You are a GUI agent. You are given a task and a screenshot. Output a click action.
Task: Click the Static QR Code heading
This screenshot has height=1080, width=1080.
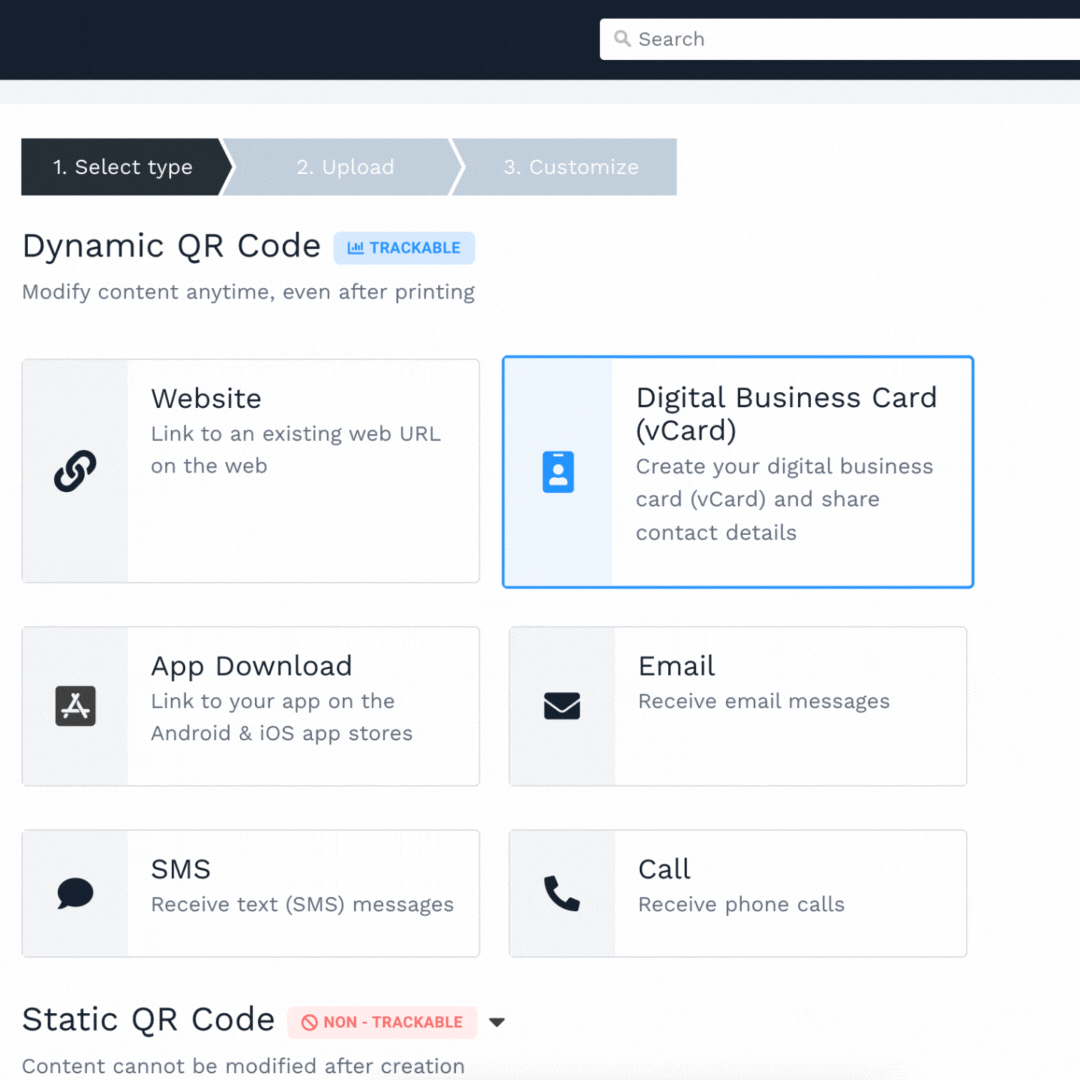[x=148, y=1019]
